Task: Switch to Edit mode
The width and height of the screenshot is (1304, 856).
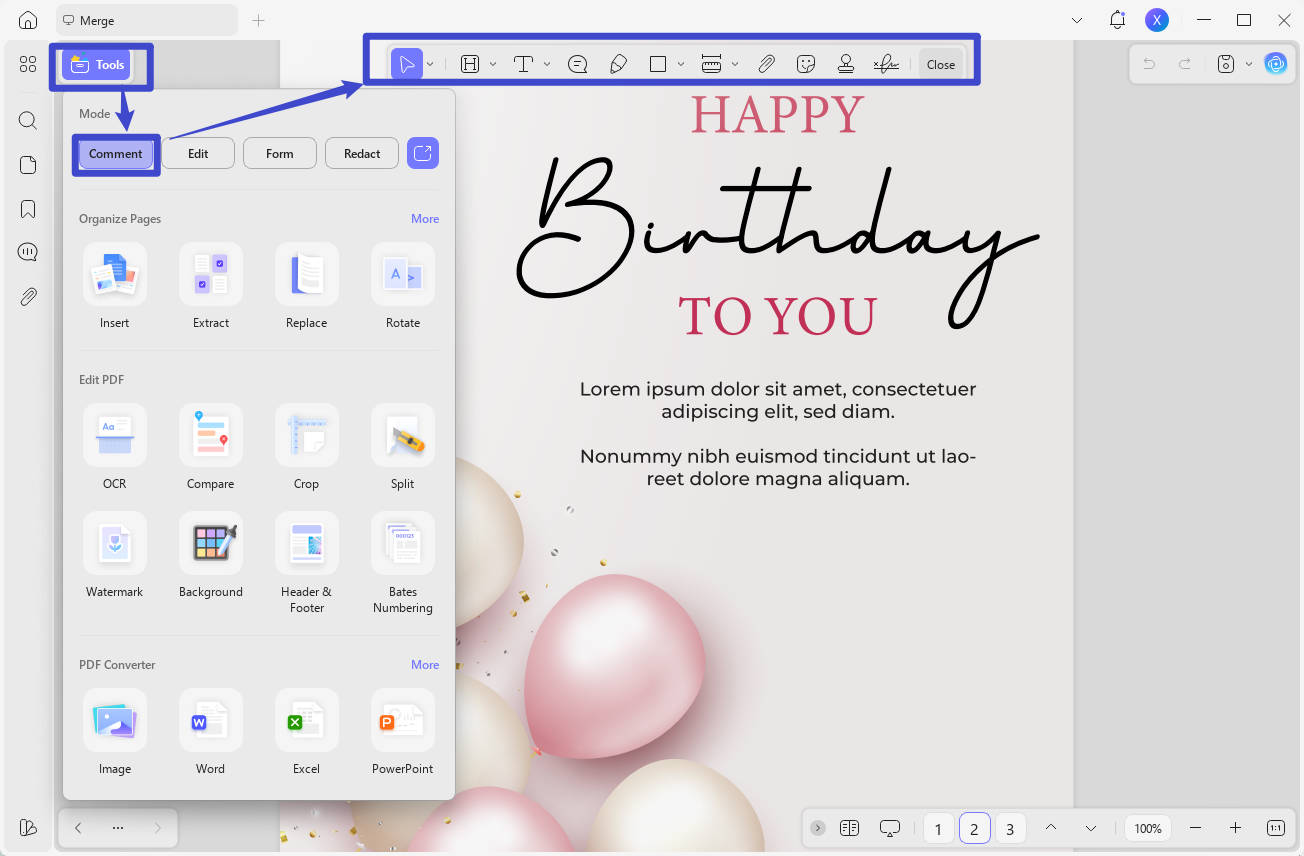Action: pos(198,153)
